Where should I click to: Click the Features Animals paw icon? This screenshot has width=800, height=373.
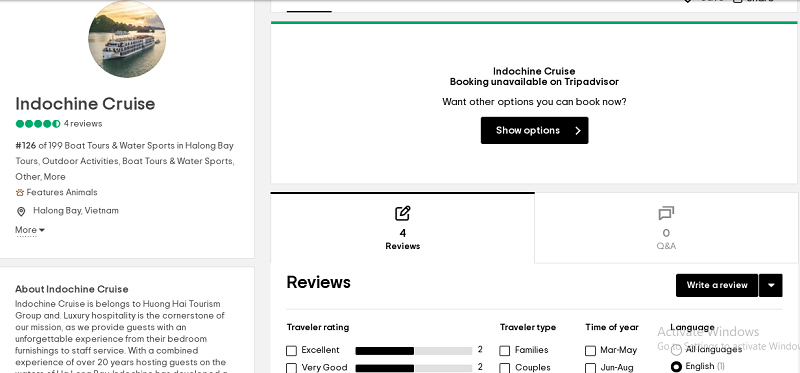(x=20, y=192)
